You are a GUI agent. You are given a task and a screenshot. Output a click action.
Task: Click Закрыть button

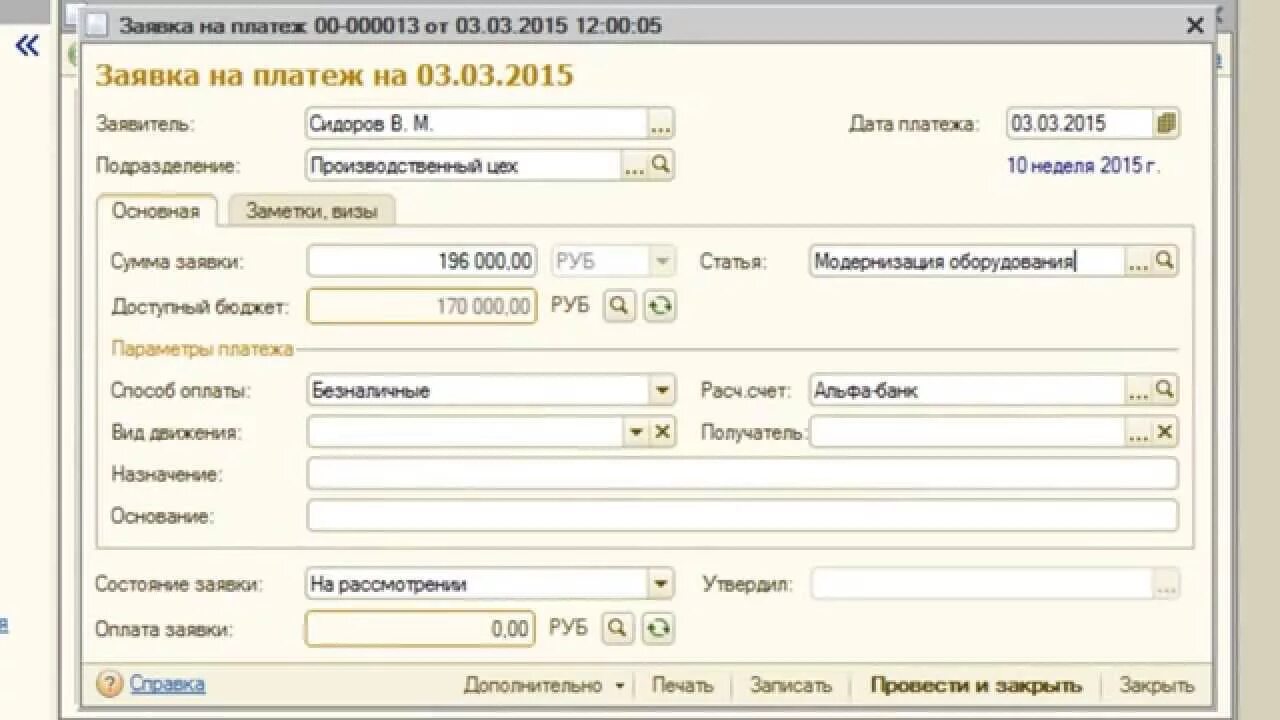(1157, 685)
